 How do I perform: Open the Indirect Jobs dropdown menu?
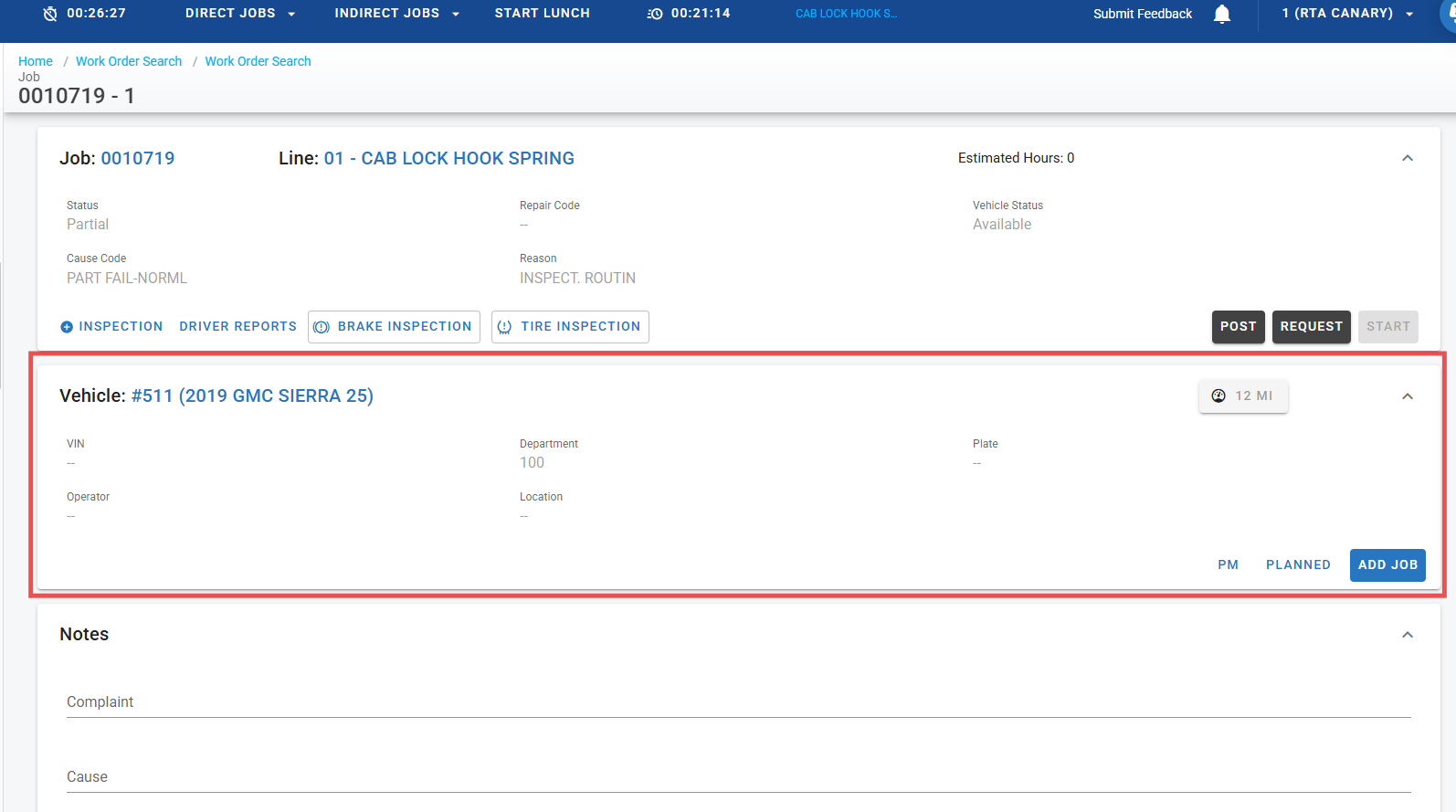pyautogui.click(x=396, y=14)
